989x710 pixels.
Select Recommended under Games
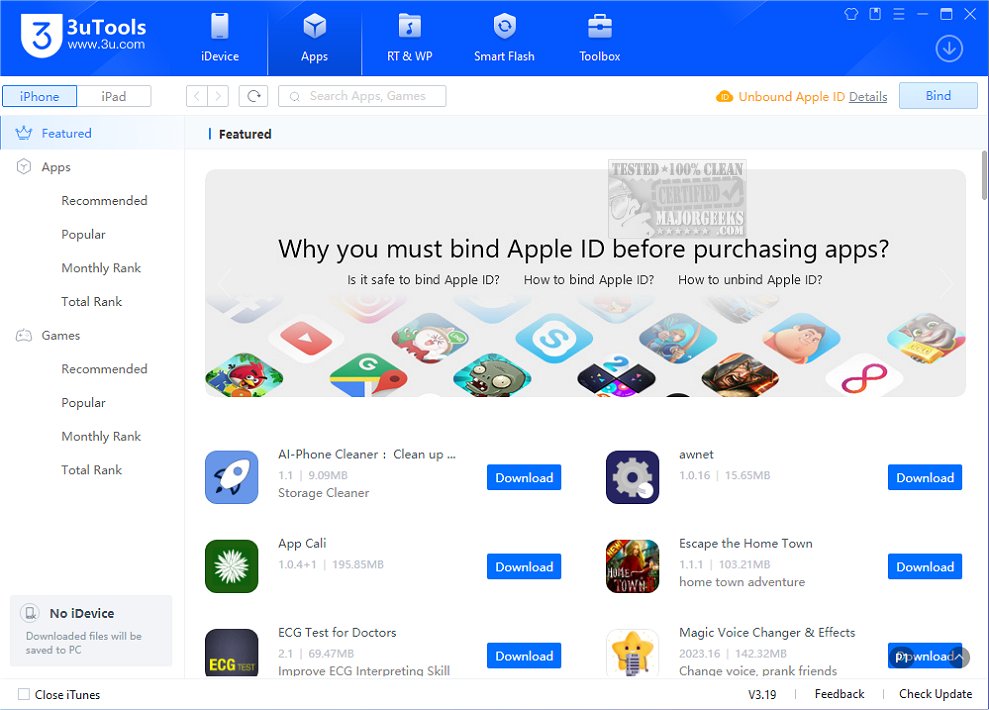104,369
